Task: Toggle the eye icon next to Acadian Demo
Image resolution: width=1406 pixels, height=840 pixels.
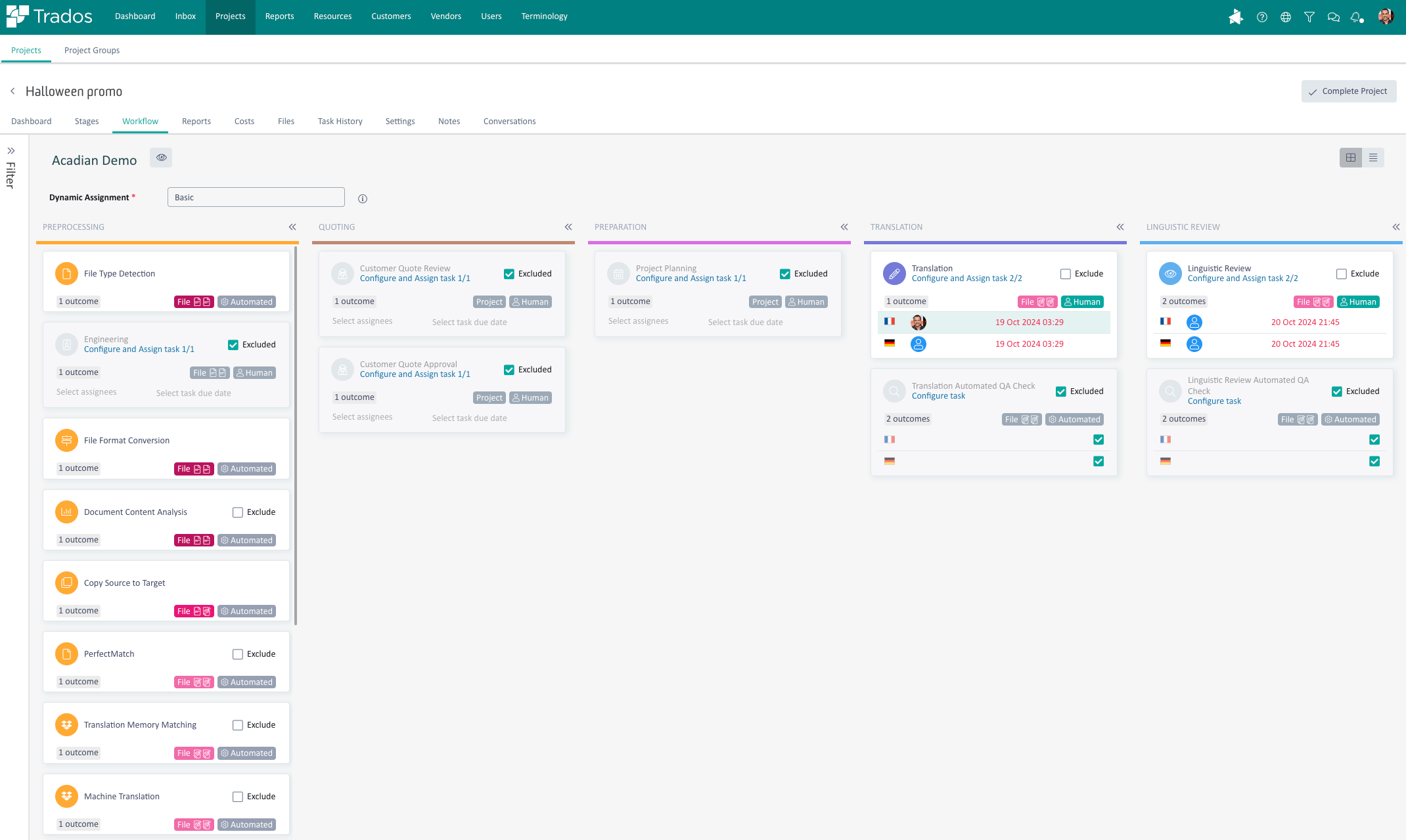Action: point(161,158)
